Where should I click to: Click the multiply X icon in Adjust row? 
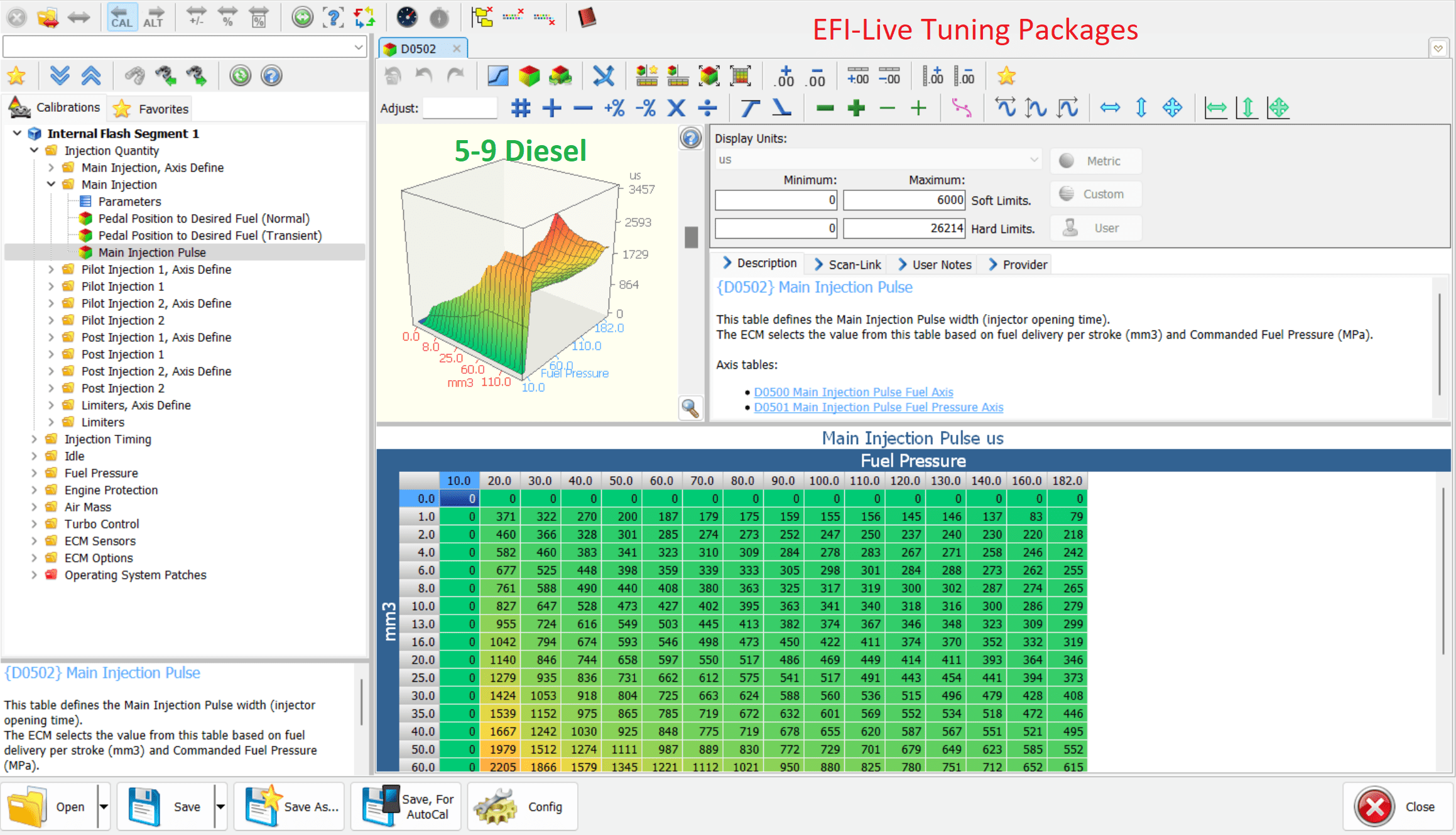click(x=676, y=108)
